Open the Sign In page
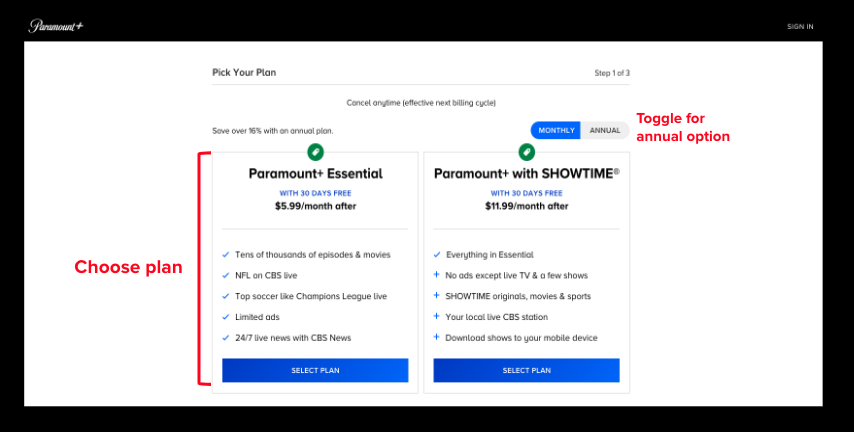Screen dimensions: 854x432 click(800, 26)
